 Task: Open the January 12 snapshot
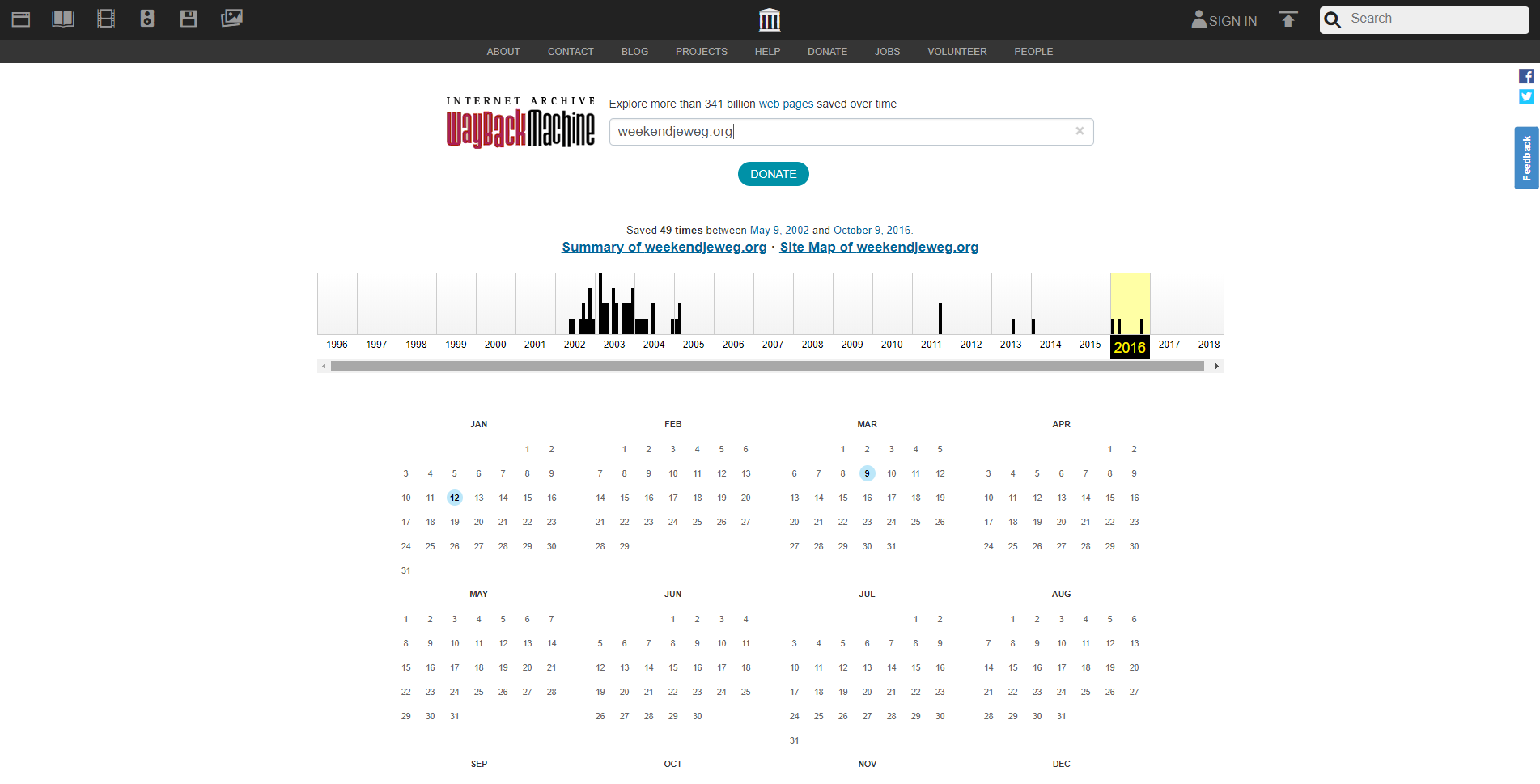coord(455,498)
